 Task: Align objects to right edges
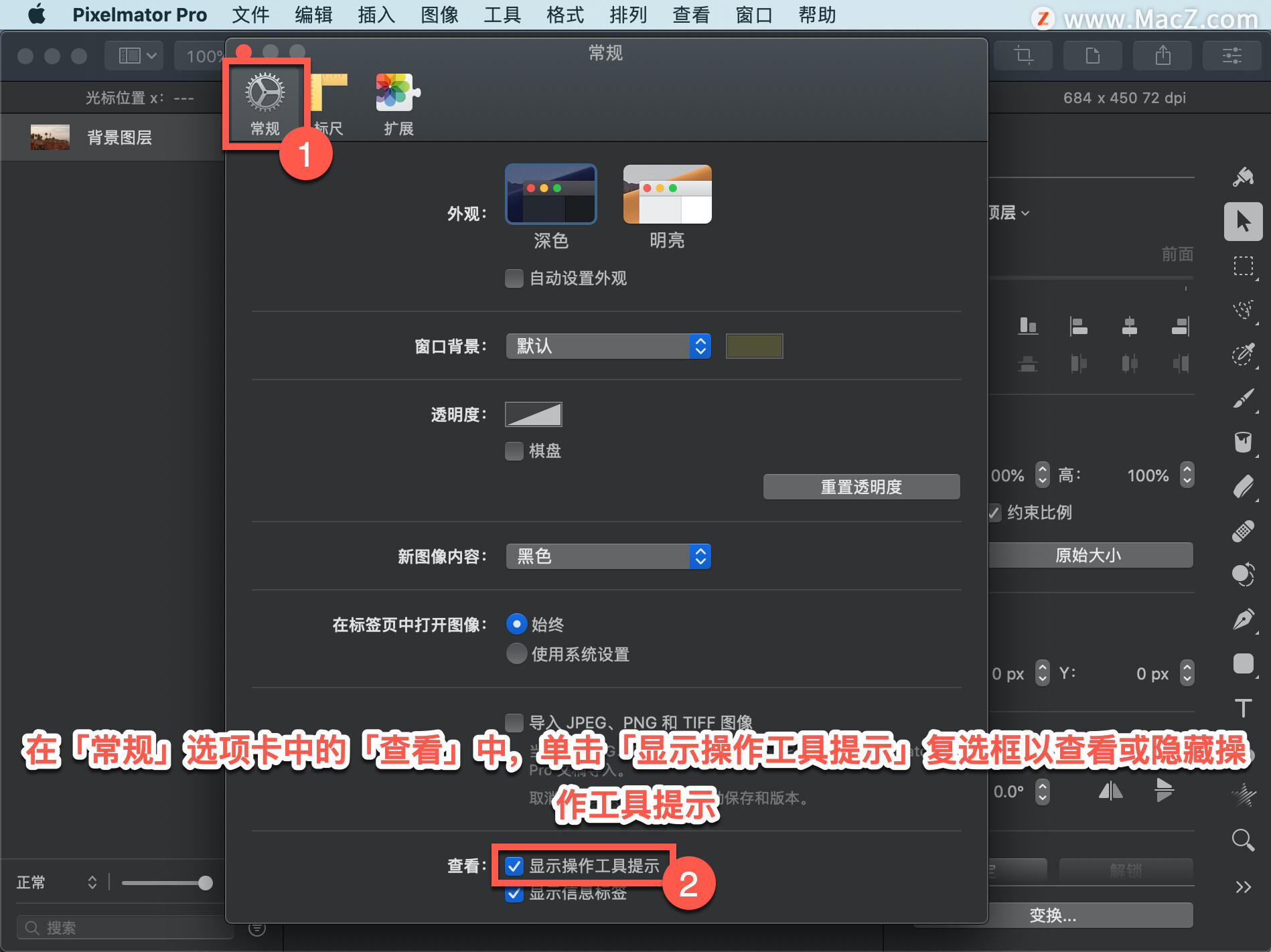(x=1181, y=326)
